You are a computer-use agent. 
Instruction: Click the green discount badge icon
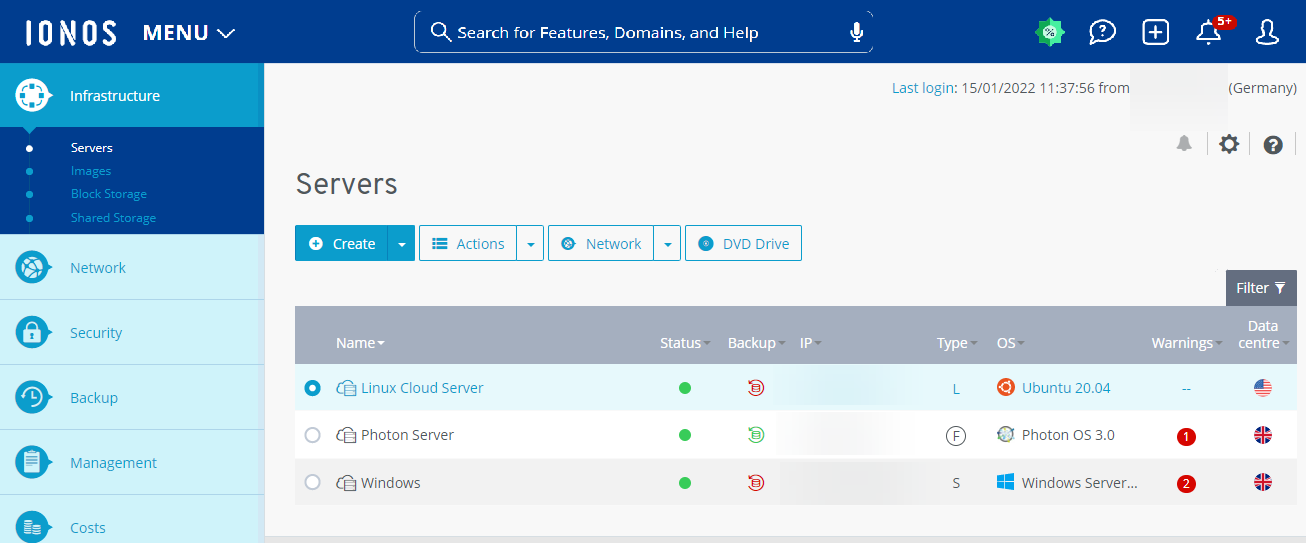click(x=1049, y=32)
